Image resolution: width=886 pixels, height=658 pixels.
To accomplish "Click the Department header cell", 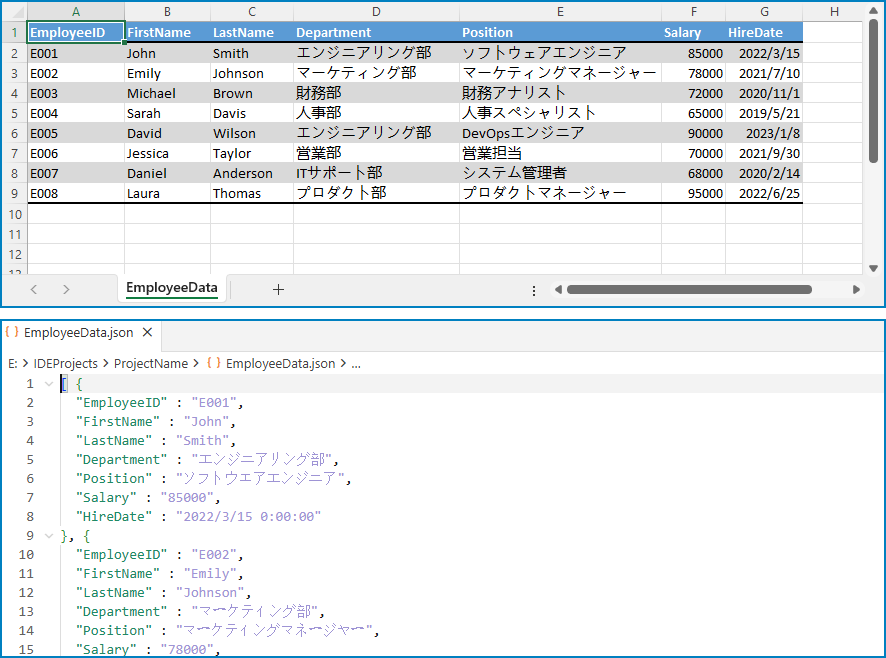I will [x=376, y=32].
